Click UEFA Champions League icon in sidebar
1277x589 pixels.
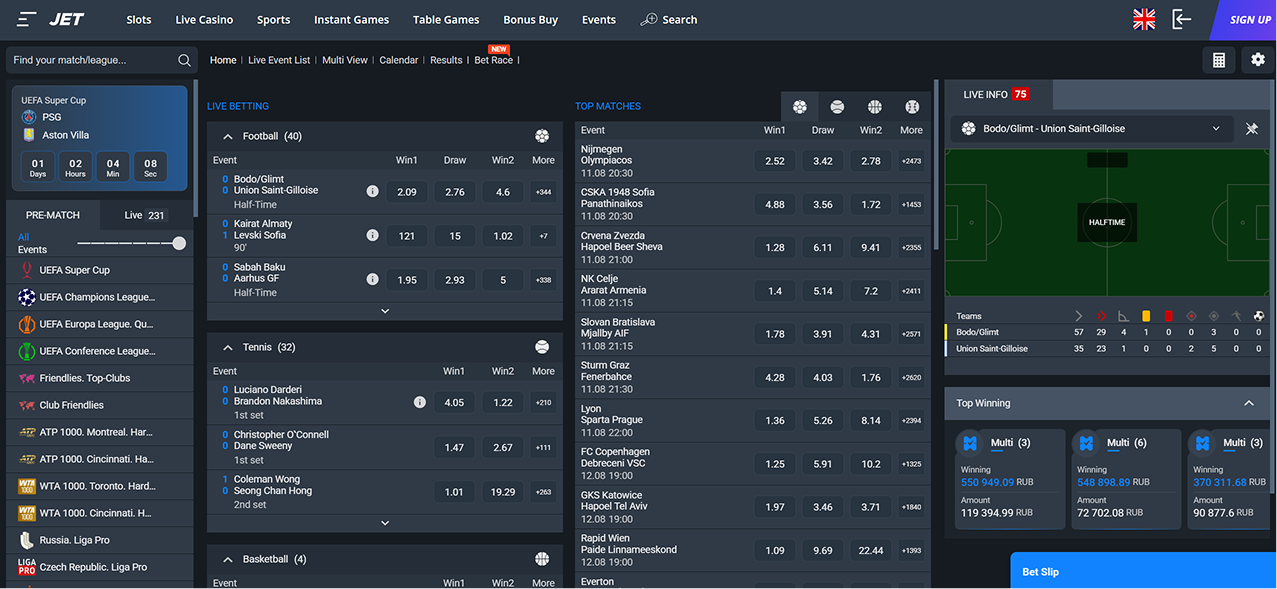pos(27,297)
